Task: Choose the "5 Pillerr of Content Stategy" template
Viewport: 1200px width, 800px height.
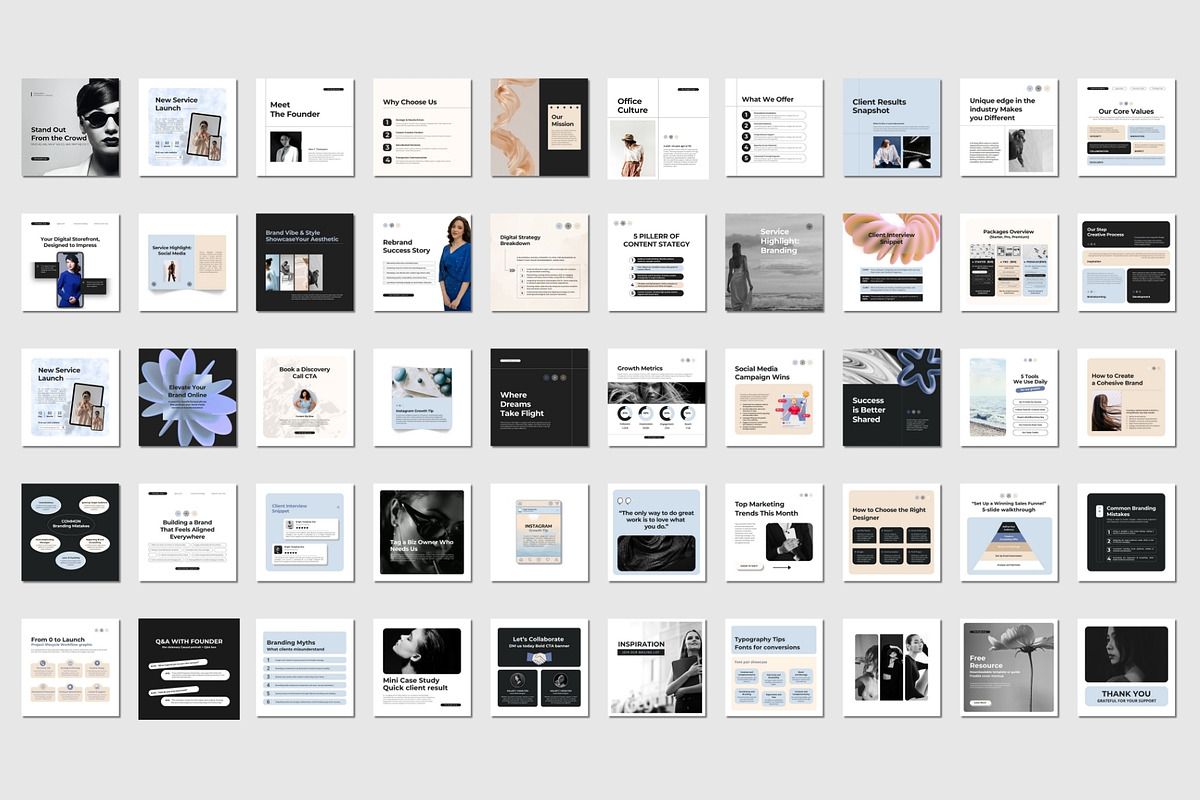Action: point(657,262)
